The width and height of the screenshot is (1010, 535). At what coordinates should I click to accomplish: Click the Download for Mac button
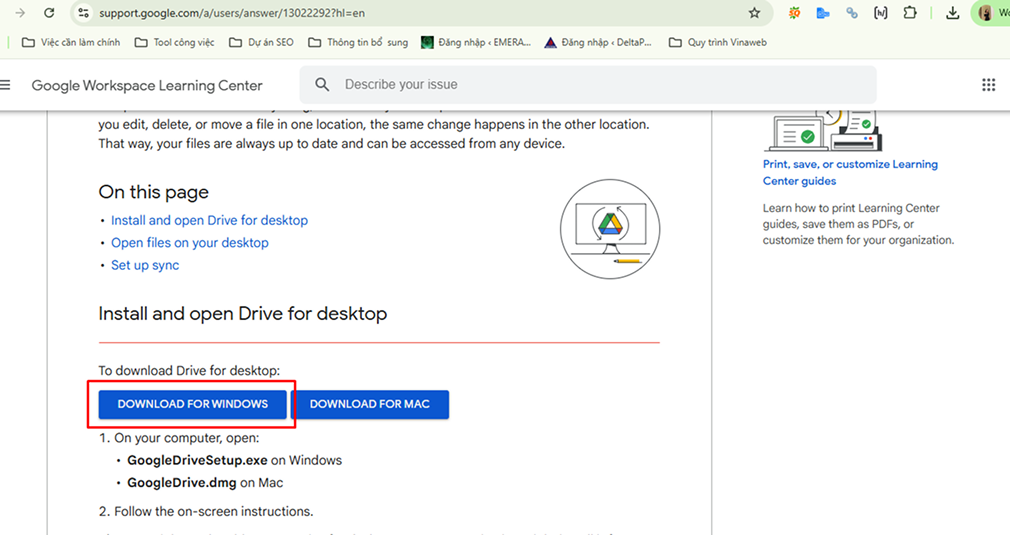click(369, 404)
